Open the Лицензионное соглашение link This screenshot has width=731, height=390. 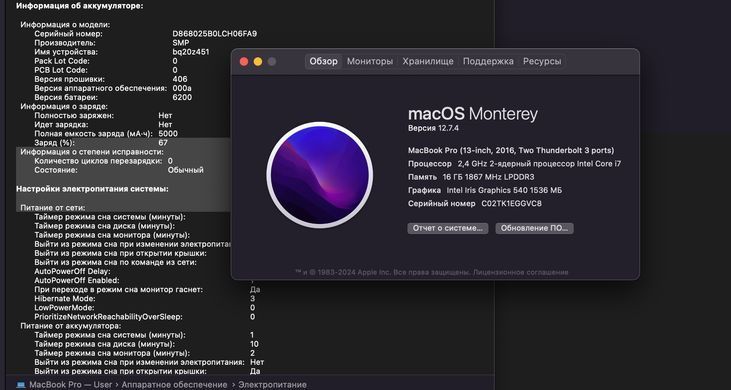521,272
